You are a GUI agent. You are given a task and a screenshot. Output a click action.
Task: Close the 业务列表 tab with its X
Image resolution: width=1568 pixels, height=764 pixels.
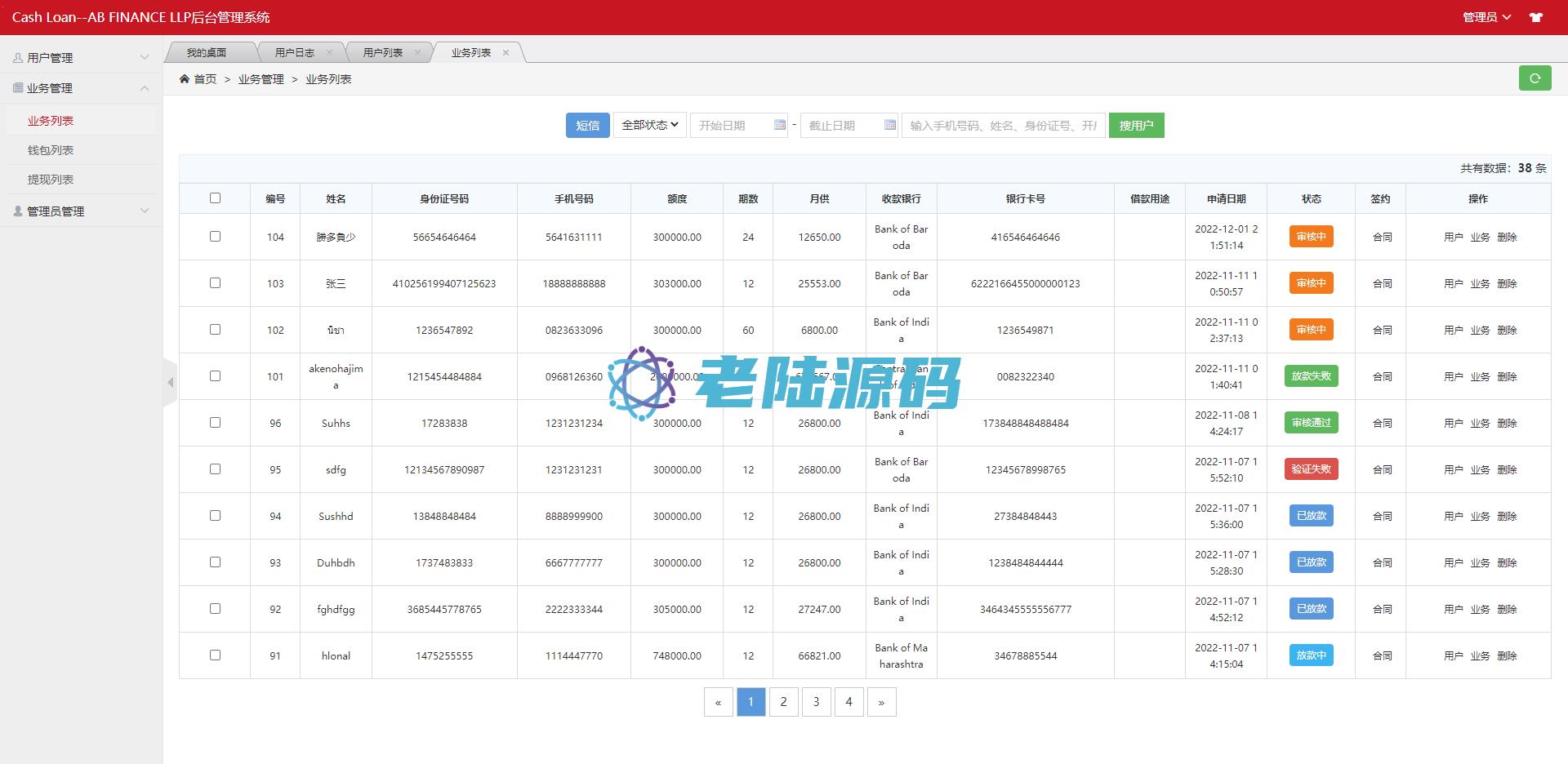tap(506, 52)
